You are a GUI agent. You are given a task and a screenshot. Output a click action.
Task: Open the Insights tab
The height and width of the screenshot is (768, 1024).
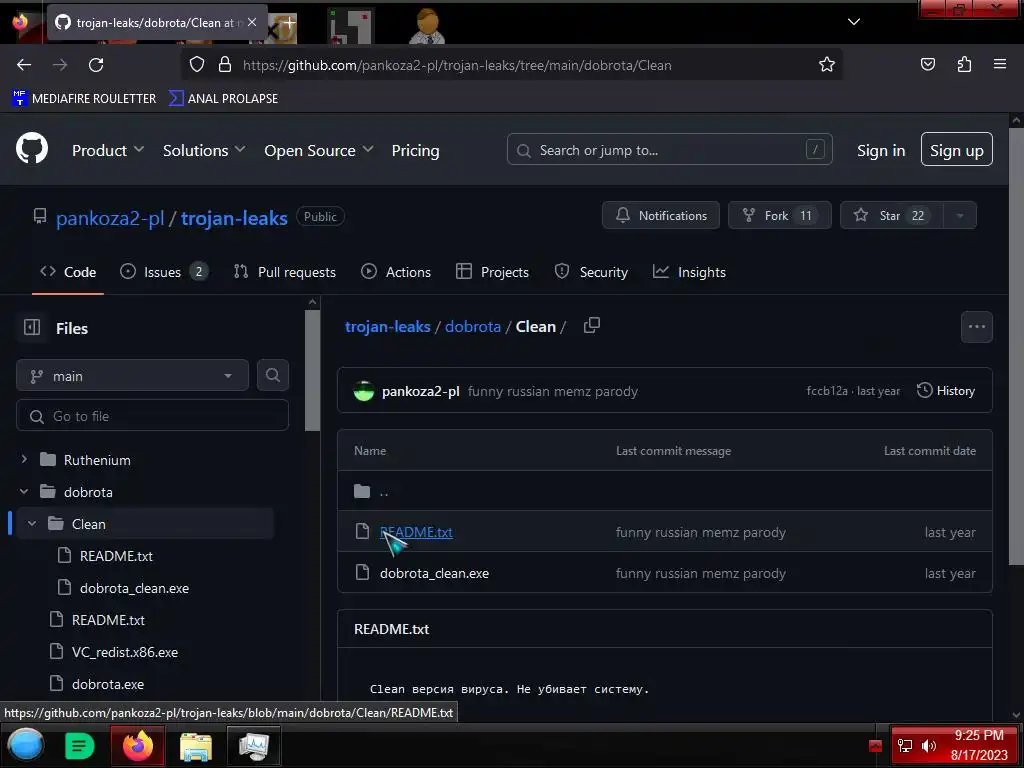[x=689, y=272]
